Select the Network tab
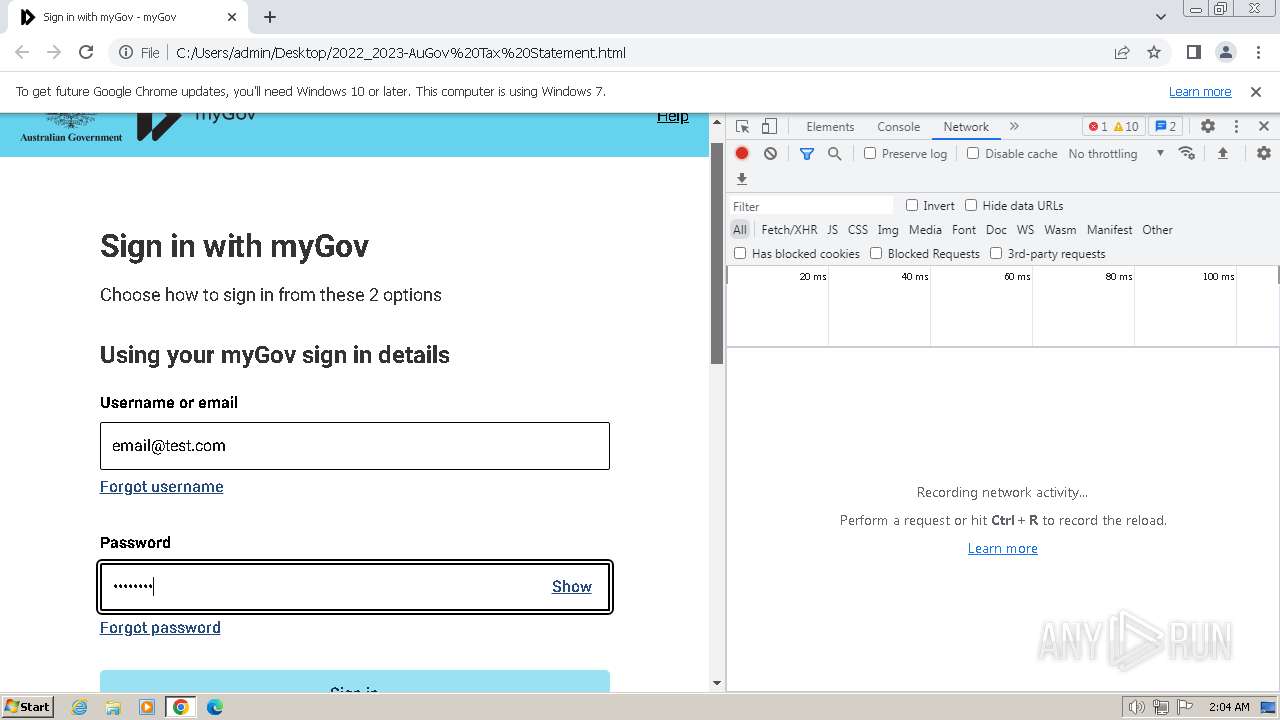 [966, 126]
